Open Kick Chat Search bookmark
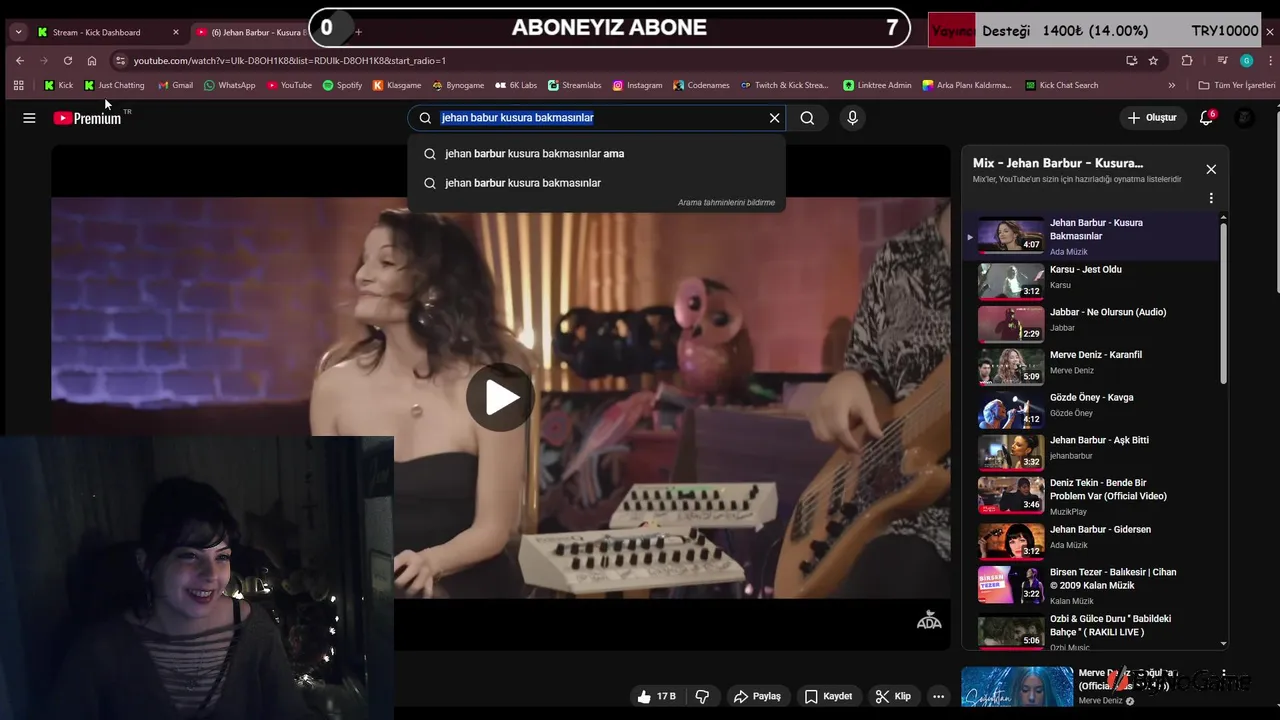The height and width of the screenshot is (720, 1280). pos(1062,85)
